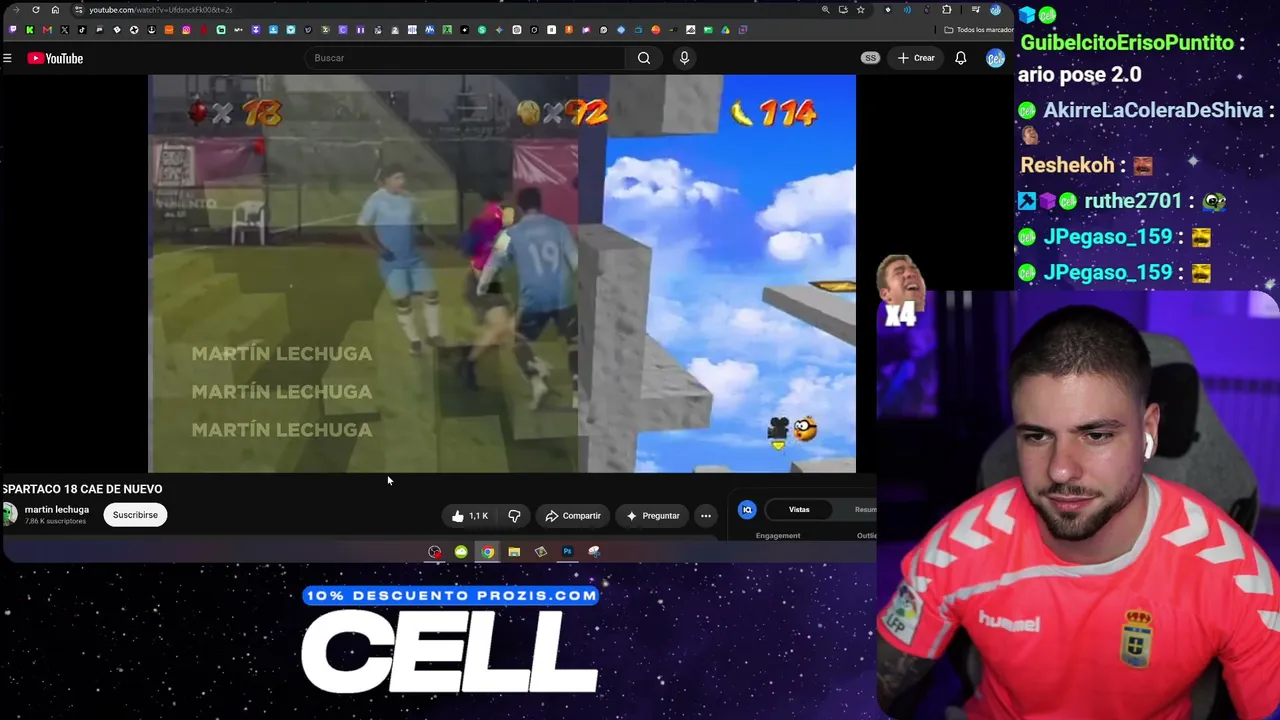
Task: Open YouTube notifications bell
Action: [961, 58]
